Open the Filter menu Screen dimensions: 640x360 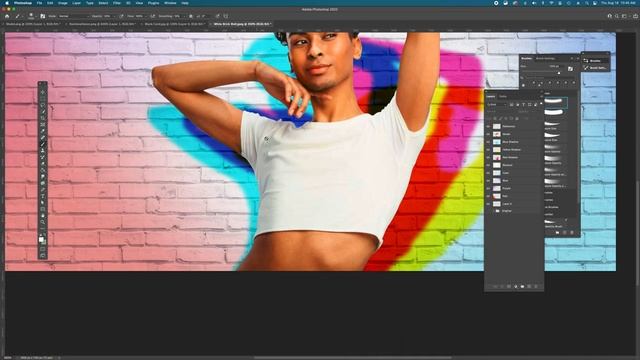(x=117, y=3)
